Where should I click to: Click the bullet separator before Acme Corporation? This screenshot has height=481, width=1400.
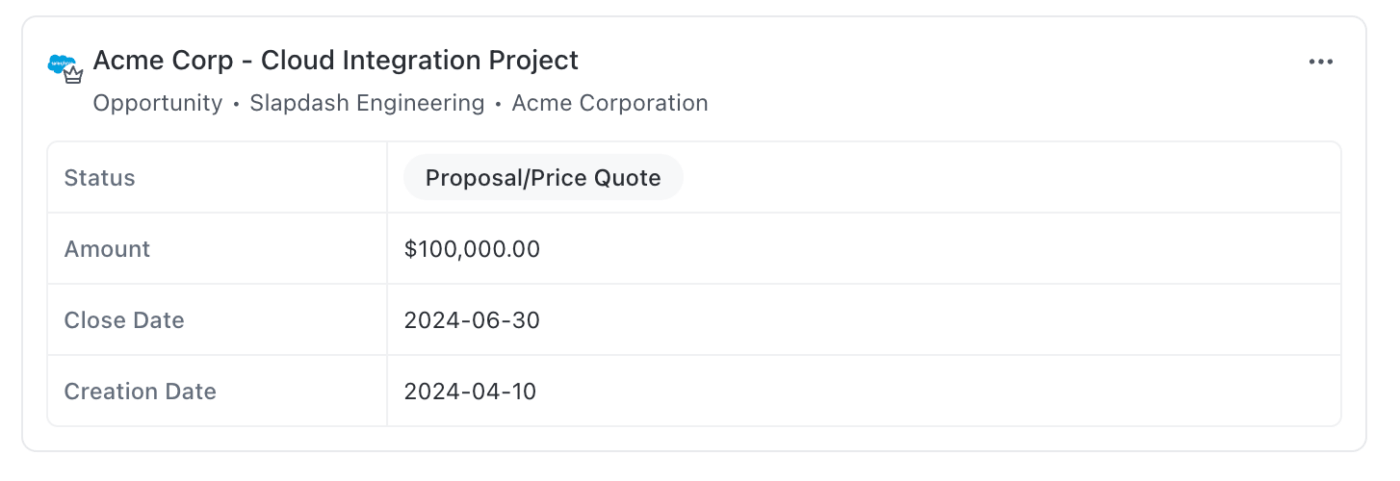(498, 104)
